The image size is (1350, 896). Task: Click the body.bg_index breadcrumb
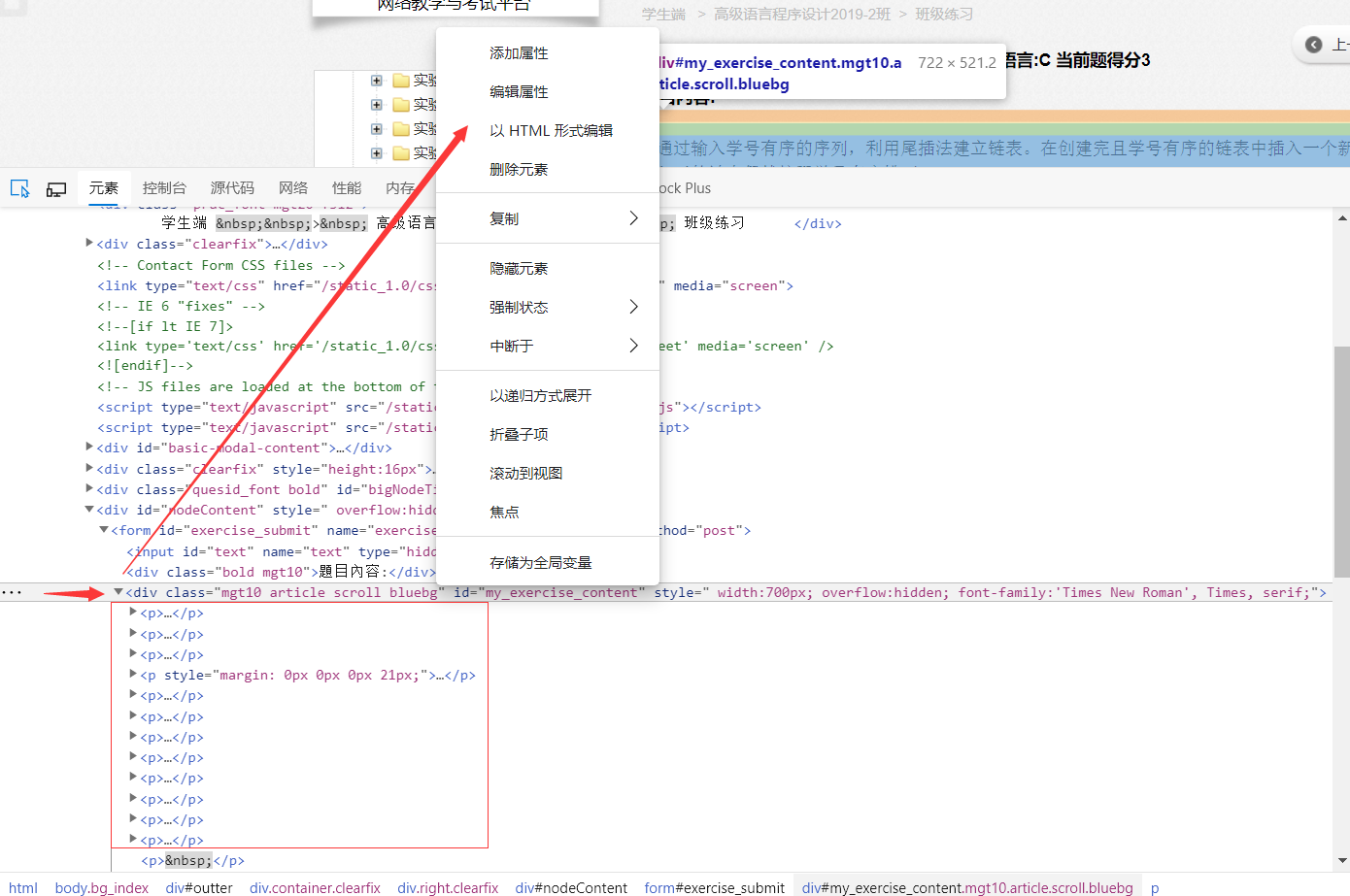tap(102, 887)
